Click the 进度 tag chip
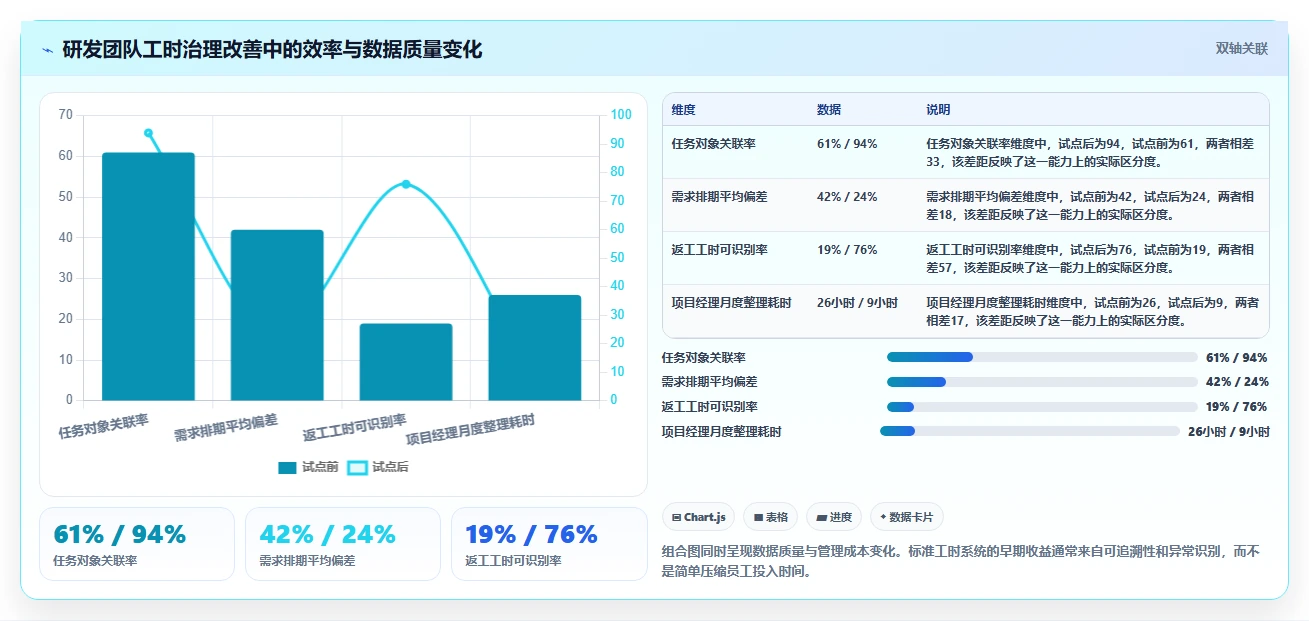 click(834, 517)
